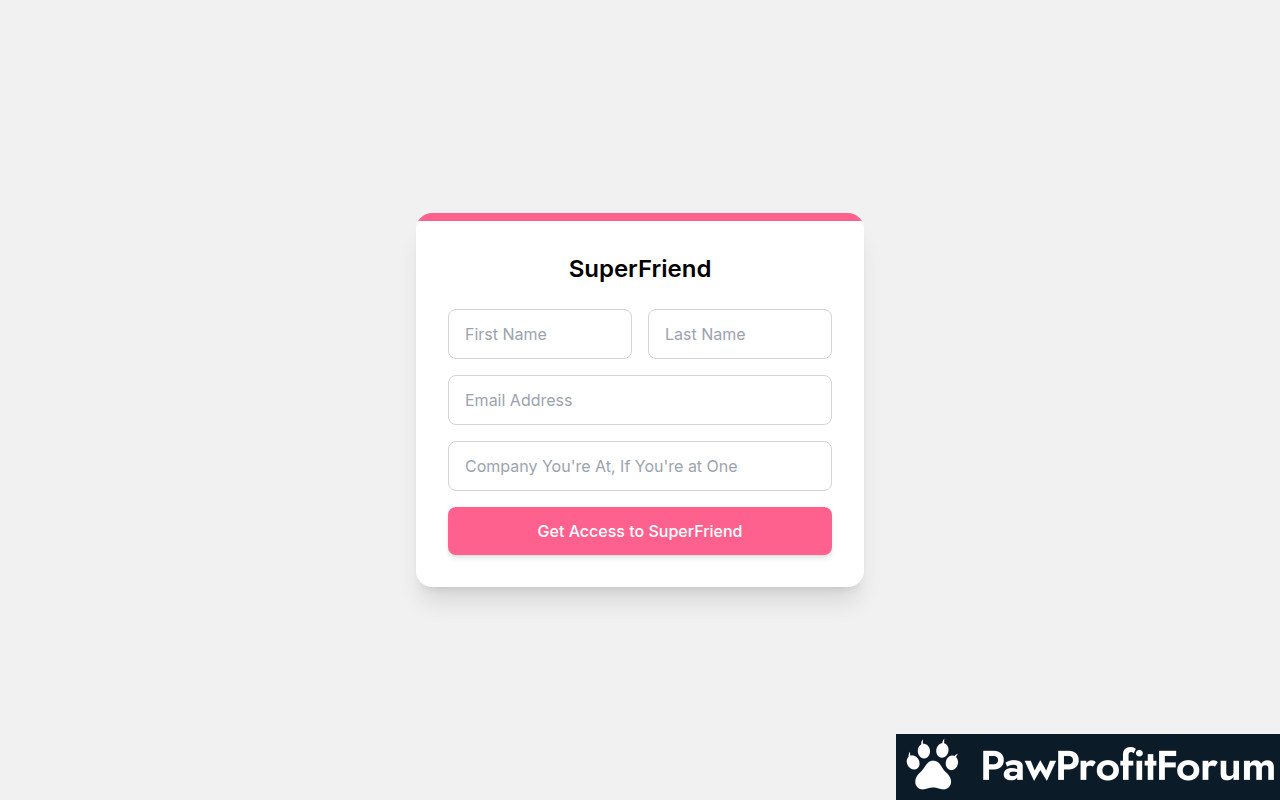Viewport: 1280px width, 800px height.
Task: Place cursor in the Last Name box
Action: (740, 334)
